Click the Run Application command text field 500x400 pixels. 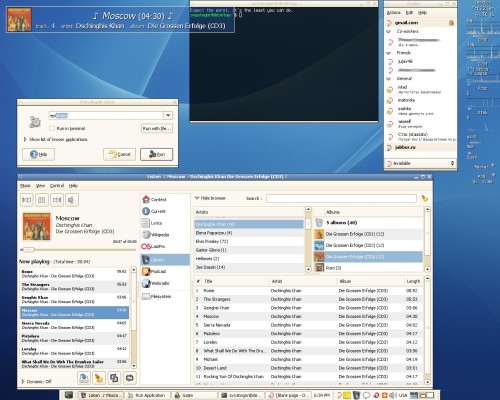tap(106, 115)
